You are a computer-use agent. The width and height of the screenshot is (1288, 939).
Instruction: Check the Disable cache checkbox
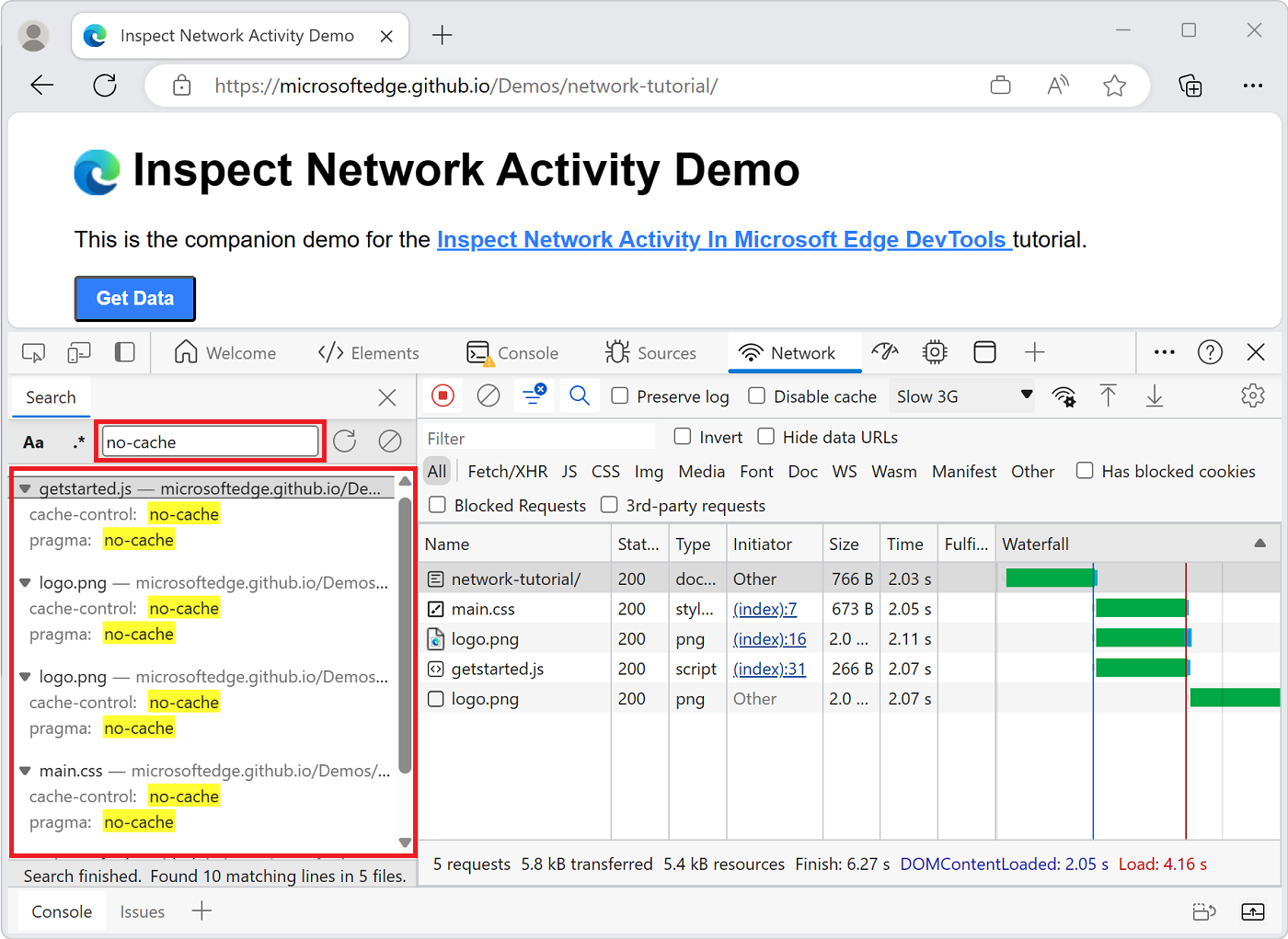click(x=756, y=395)
